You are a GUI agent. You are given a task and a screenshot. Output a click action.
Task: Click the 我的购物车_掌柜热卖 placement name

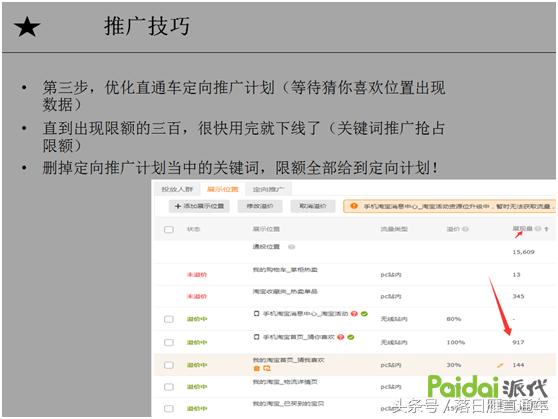(285, 269)
